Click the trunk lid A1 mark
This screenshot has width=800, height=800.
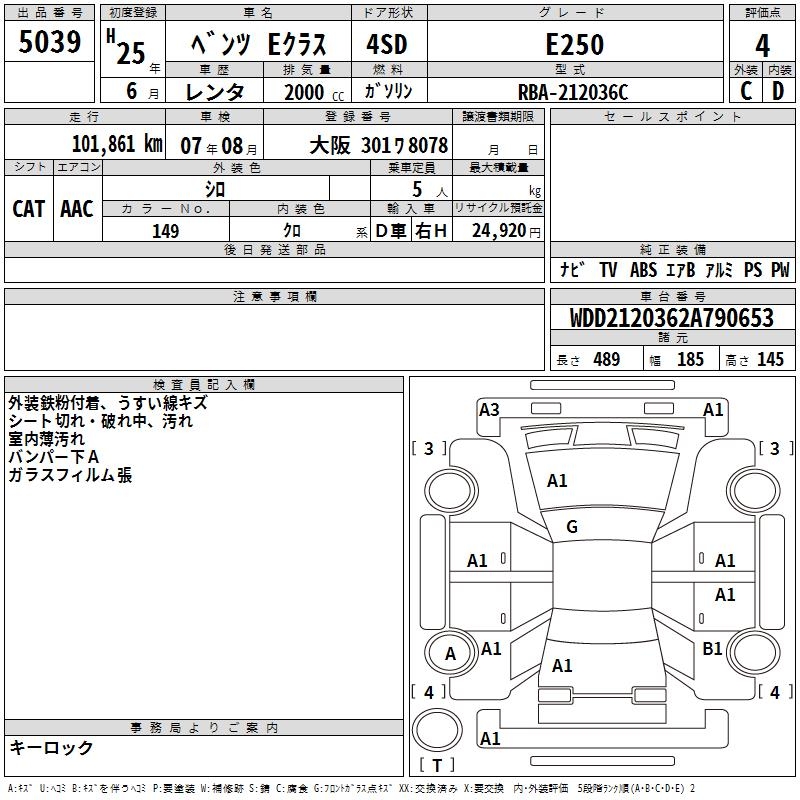[562, 665]
